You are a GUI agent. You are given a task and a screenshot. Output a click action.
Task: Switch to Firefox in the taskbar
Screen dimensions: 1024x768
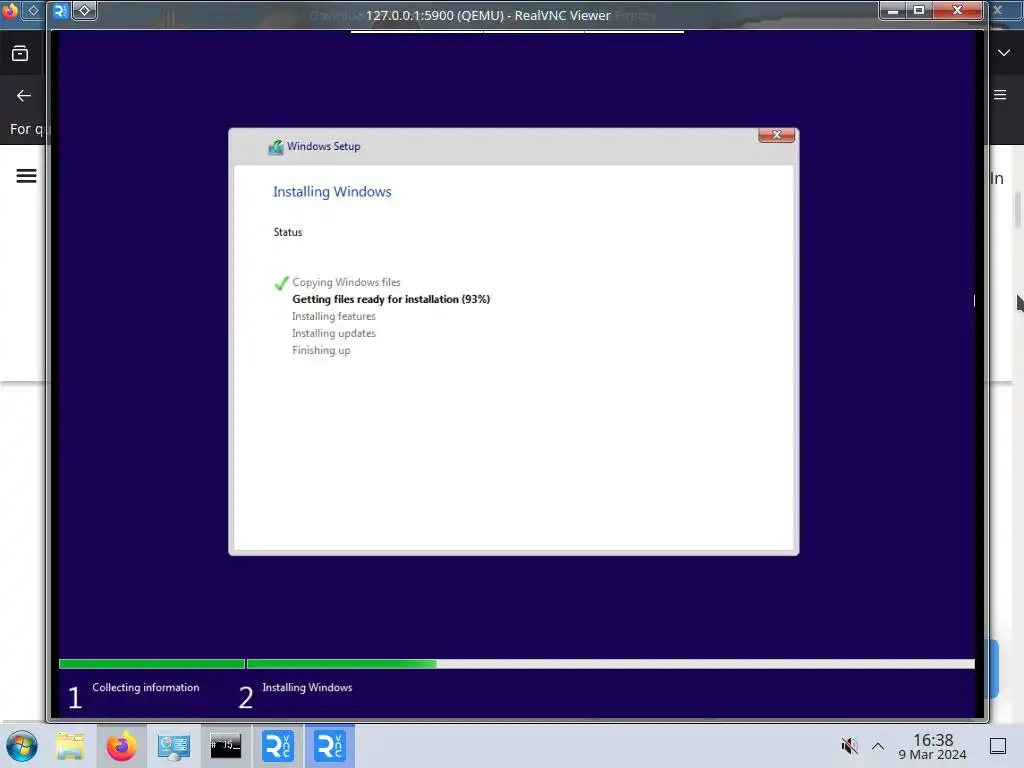(121, 746)
